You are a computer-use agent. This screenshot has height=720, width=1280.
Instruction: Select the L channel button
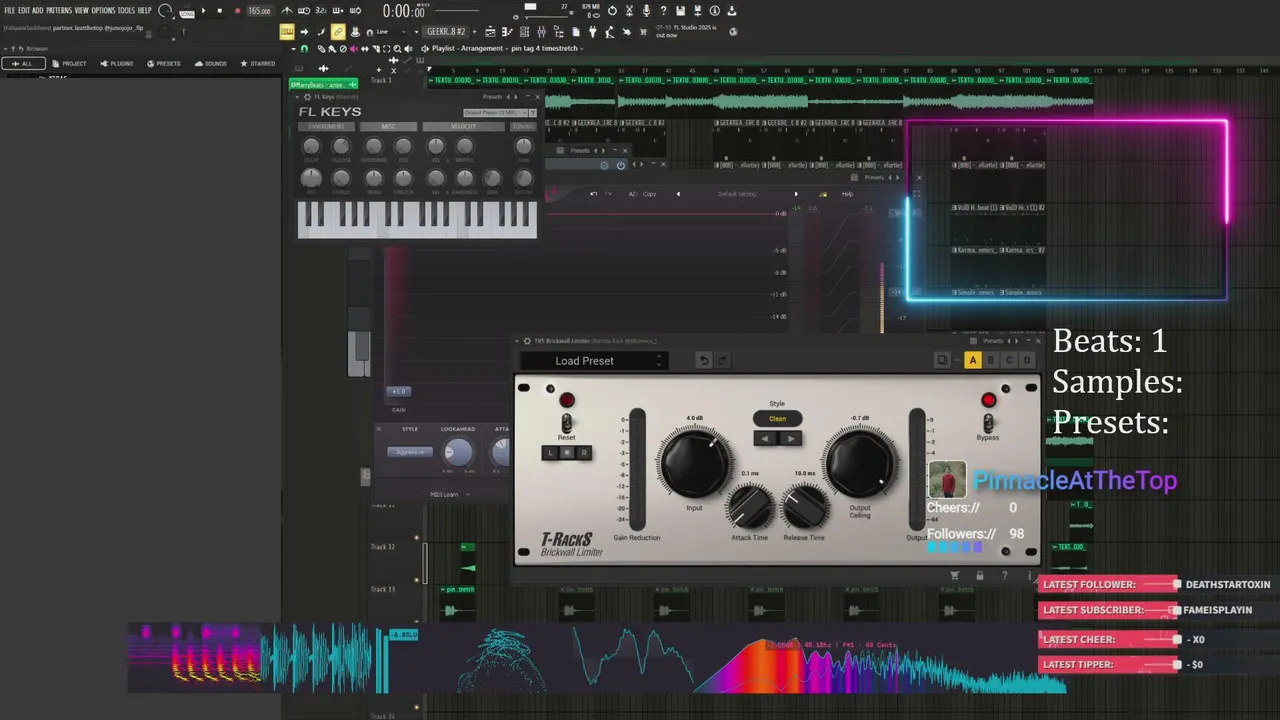550,453
